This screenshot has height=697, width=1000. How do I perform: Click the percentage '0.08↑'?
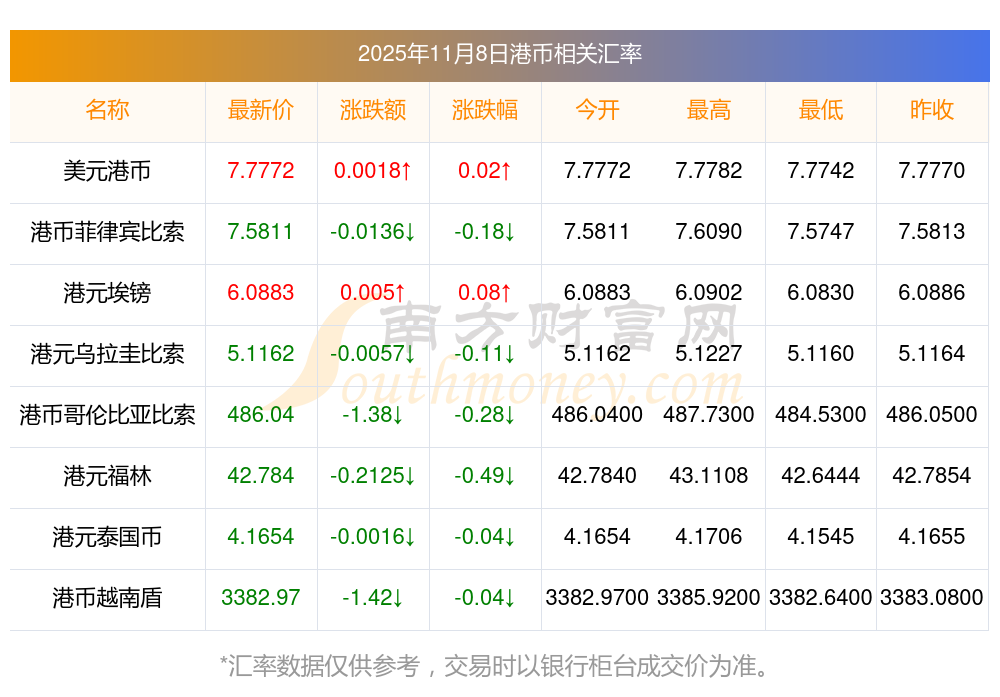pyautogui.click(x=485, y=293)
